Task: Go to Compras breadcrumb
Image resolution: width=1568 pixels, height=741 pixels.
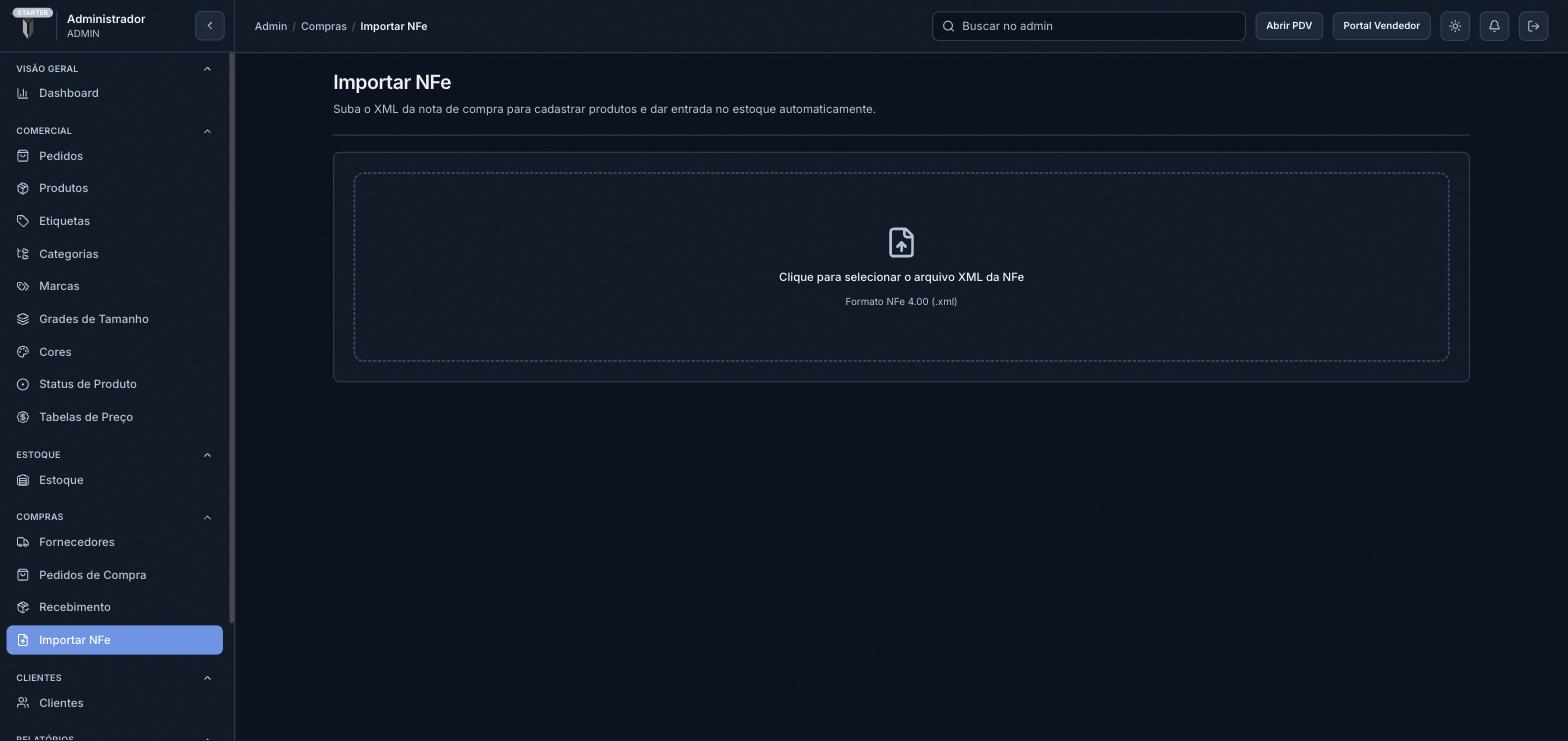Action: click(x=324, y=26)
